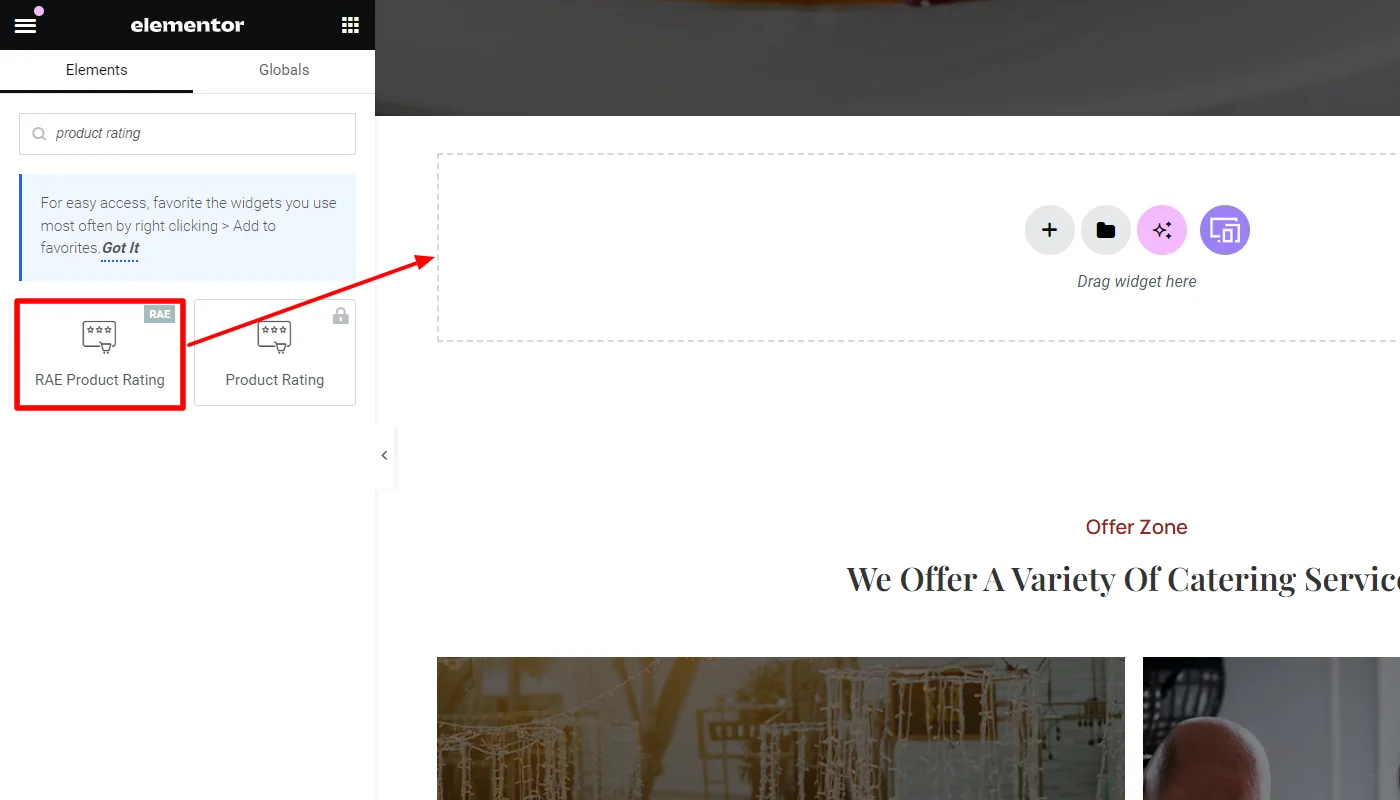Select the catering services heading

point(1123,579)
